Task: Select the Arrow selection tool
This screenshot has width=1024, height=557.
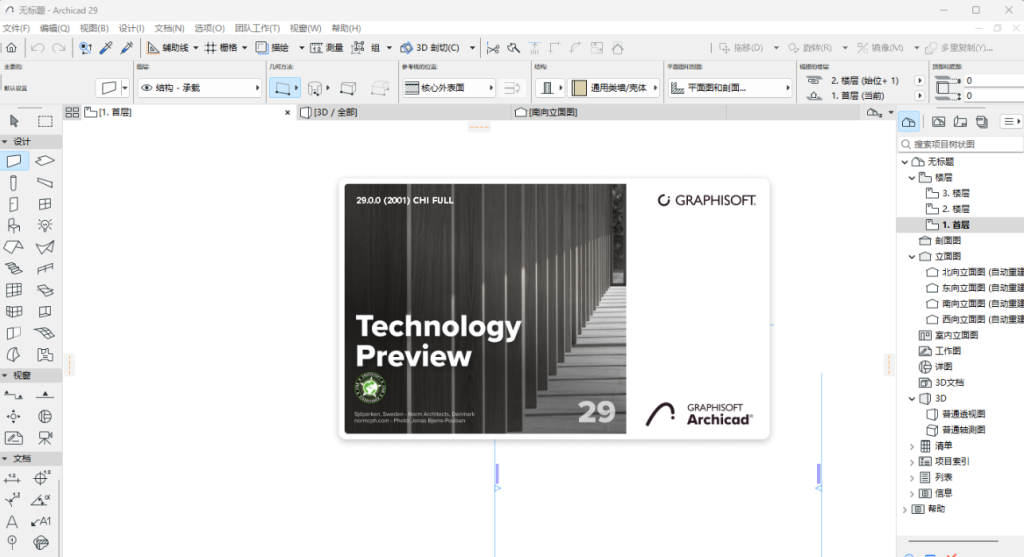Action: (14, 121)
